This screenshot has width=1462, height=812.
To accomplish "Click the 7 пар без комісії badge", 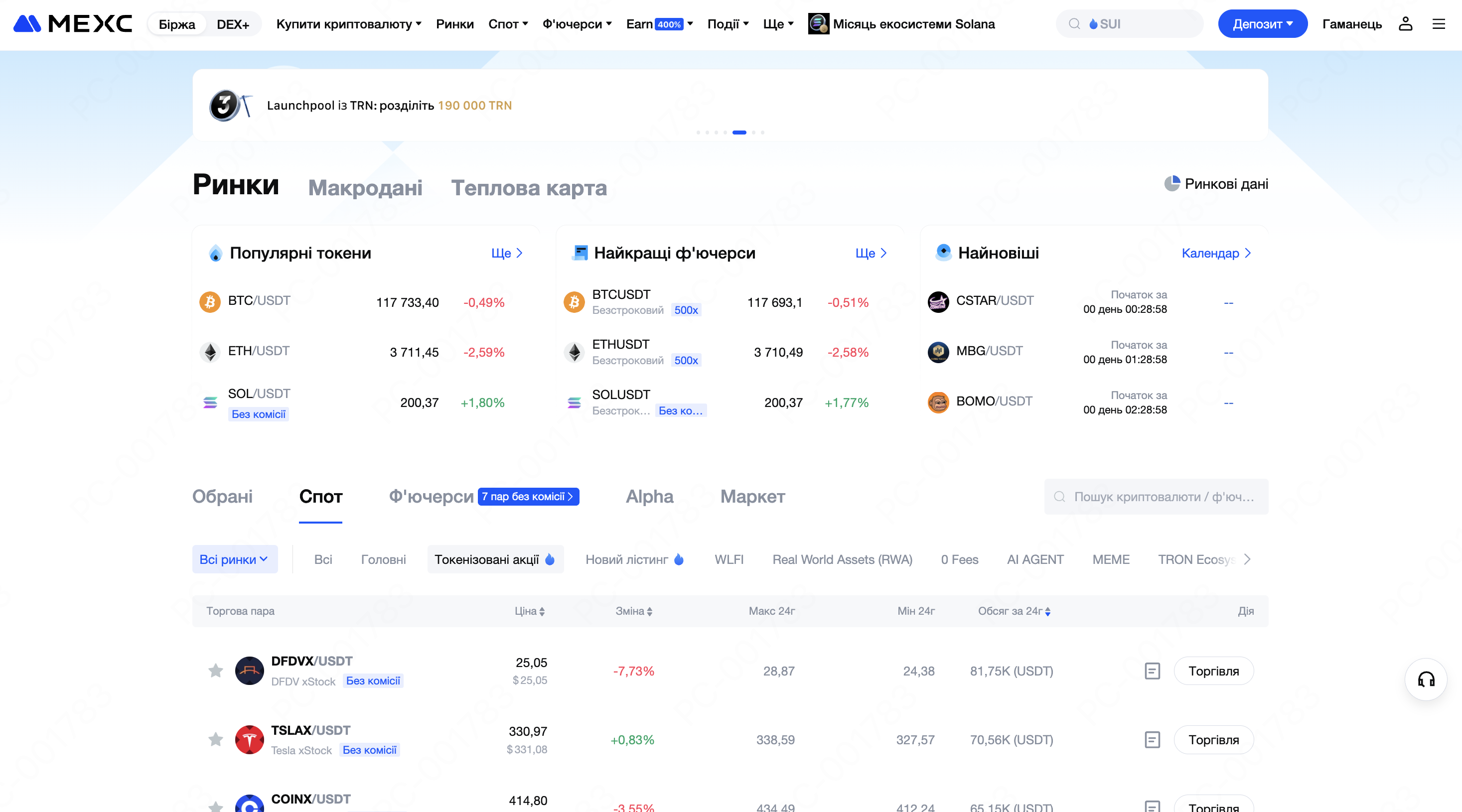I will [x=528, y=497].
